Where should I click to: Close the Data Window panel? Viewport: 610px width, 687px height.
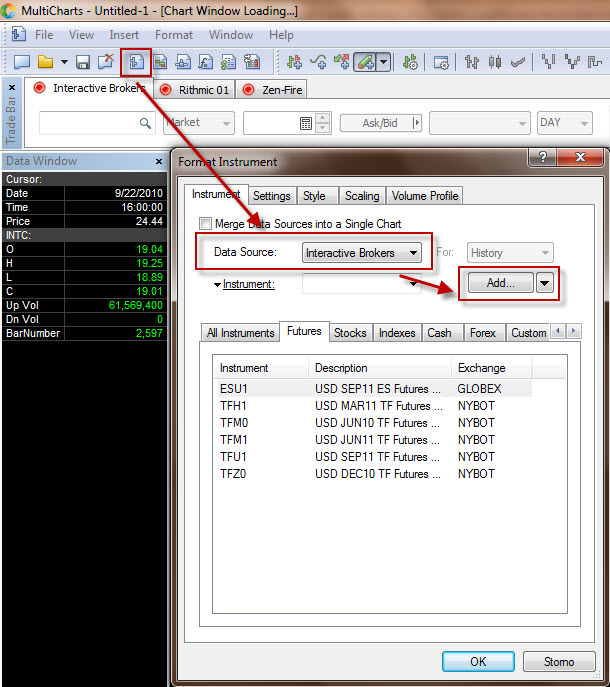click(x=159, y=162)
